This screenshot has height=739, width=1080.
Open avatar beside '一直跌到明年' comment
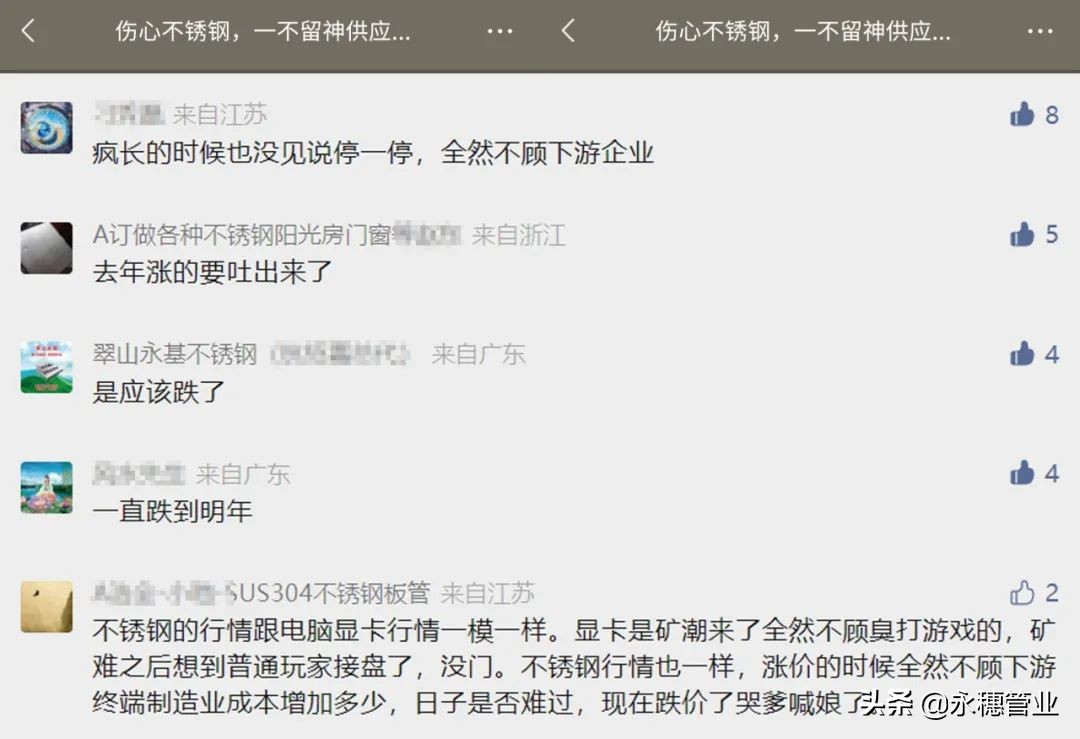(46, 487)
